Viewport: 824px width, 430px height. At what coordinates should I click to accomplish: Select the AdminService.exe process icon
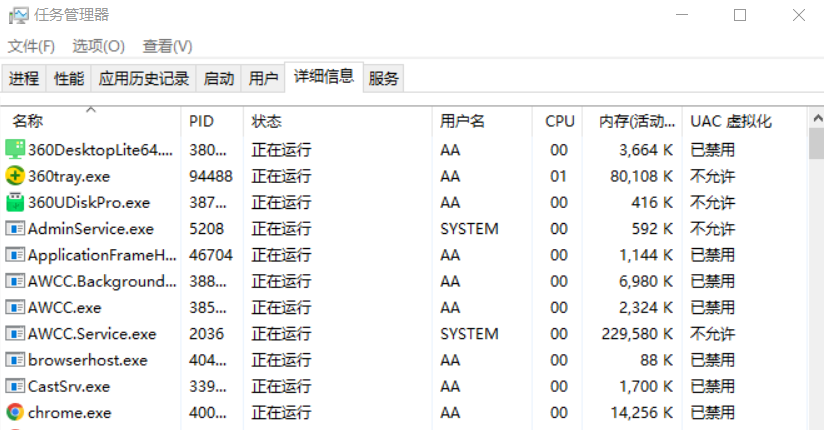(15, 229)
